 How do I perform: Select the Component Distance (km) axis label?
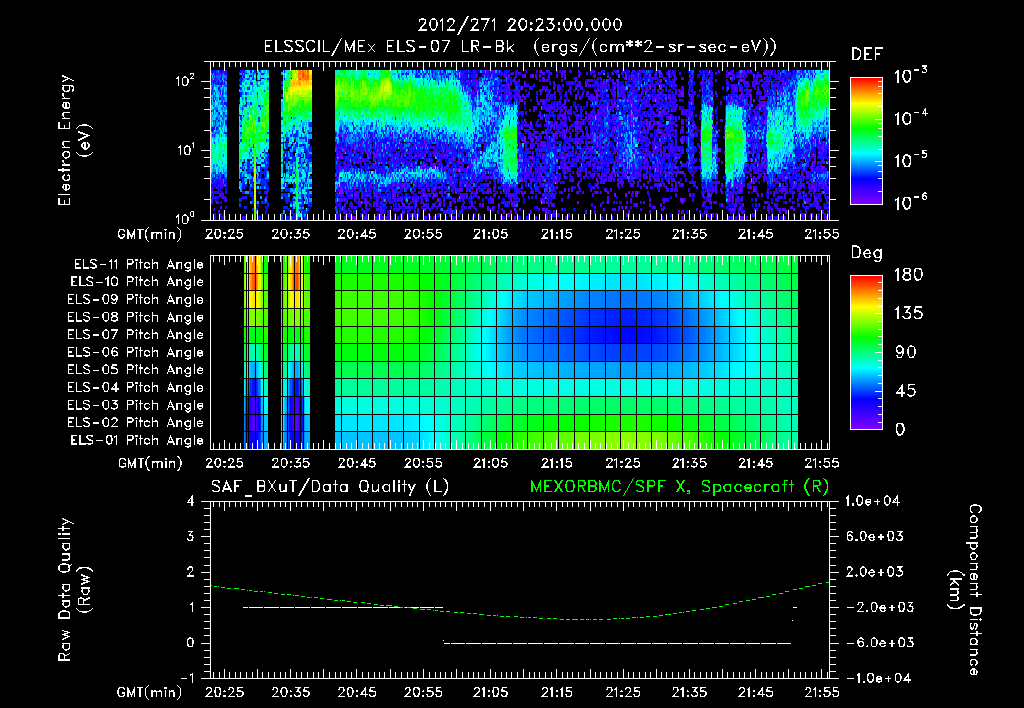(965, 590)
